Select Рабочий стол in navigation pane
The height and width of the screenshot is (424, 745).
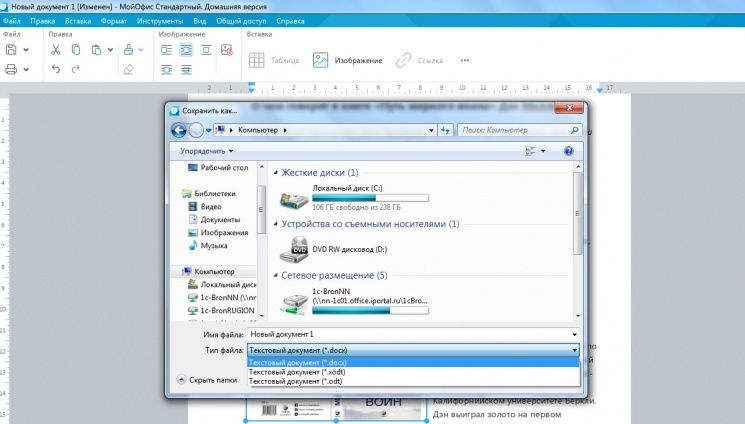(x=218, y=167)
